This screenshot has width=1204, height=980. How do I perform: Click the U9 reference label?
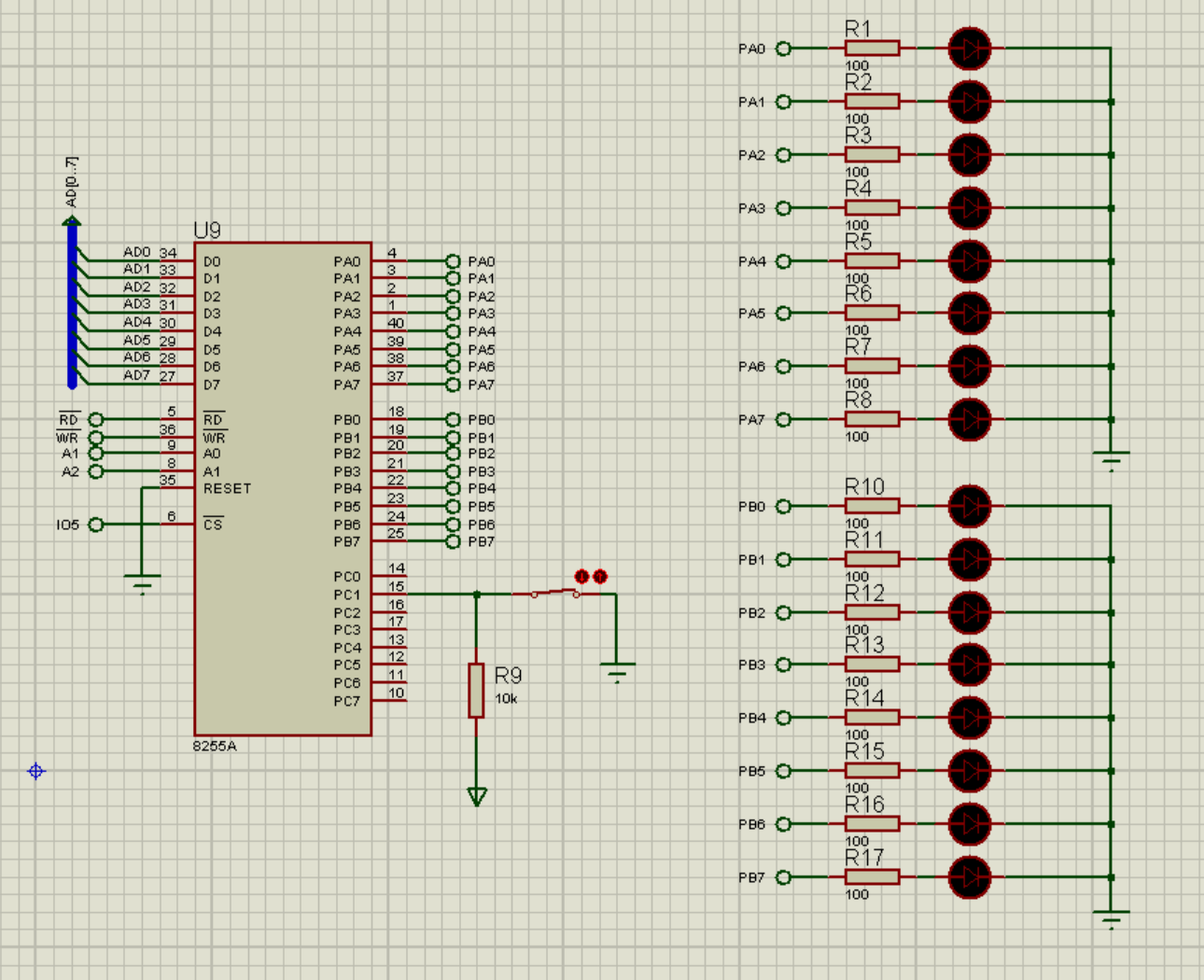207,231
